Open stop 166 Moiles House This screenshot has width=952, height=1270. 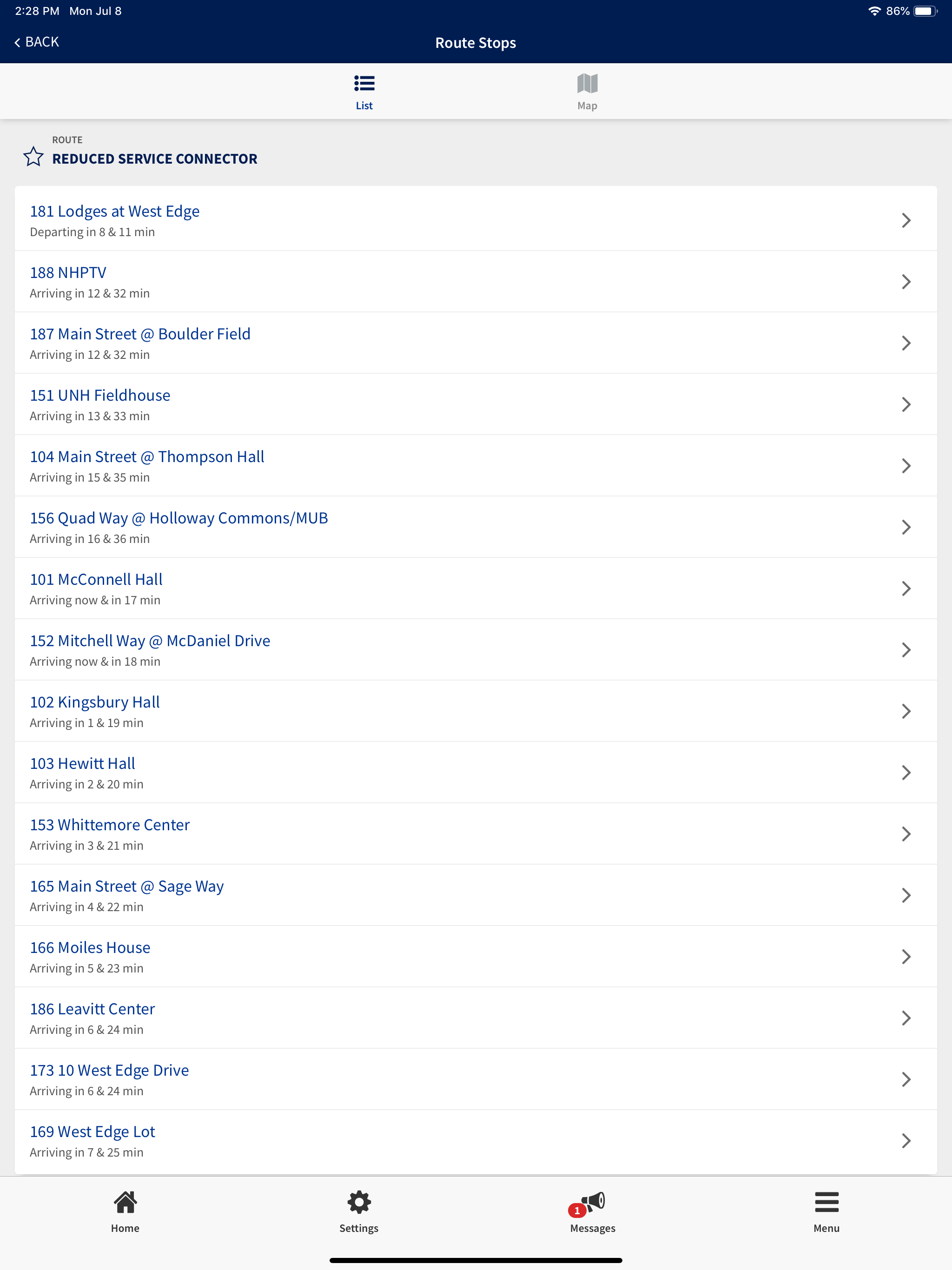(x=476, y=958)
